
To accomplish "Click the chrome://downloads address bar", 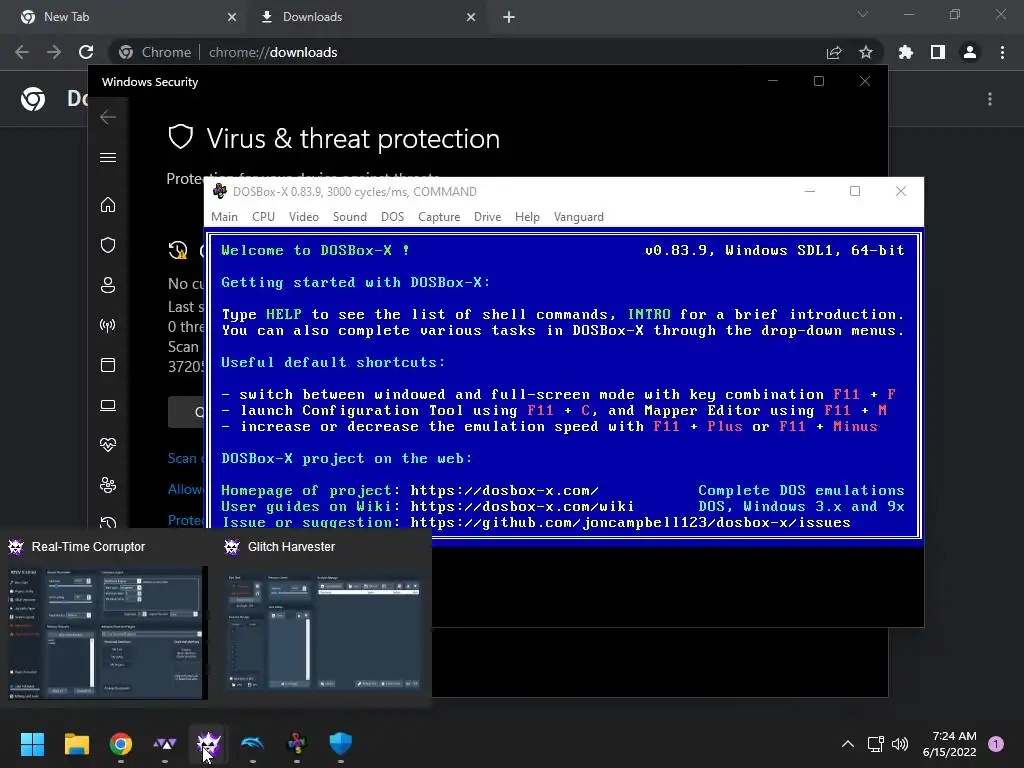I will (496, 52).
